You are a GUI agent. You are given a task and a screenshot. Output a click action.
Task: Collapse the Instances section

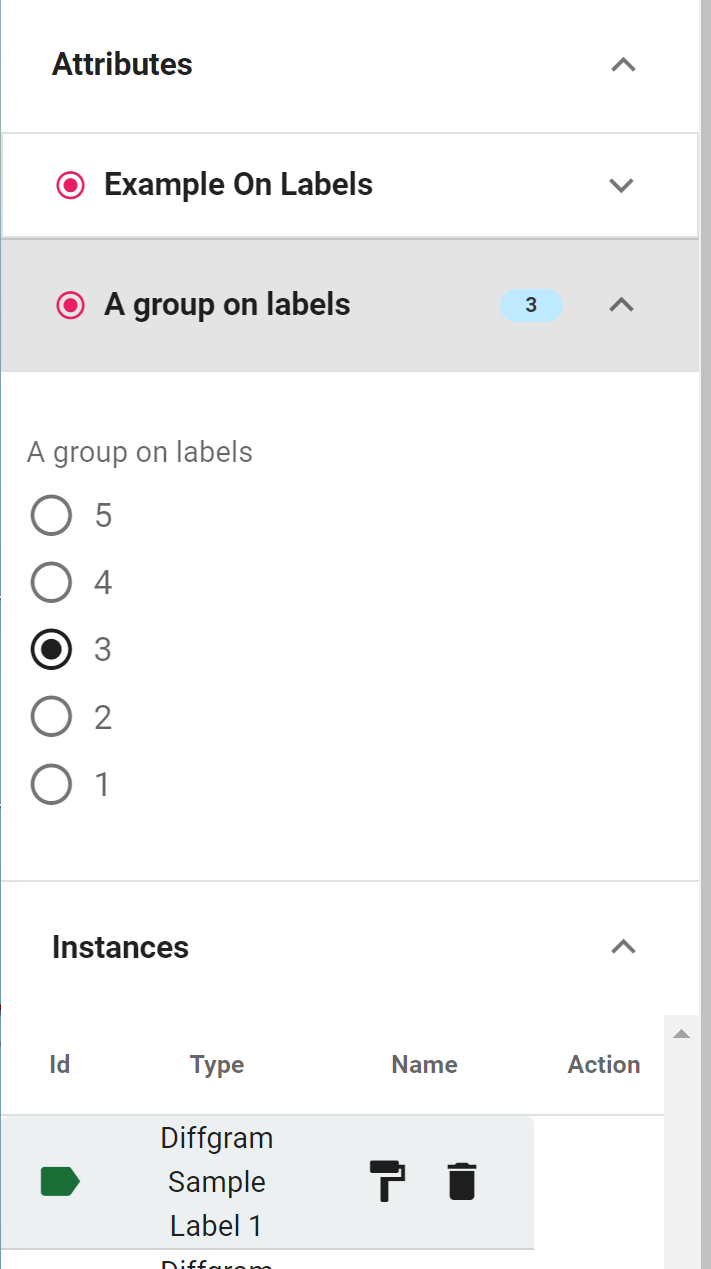tap(623, 947)
